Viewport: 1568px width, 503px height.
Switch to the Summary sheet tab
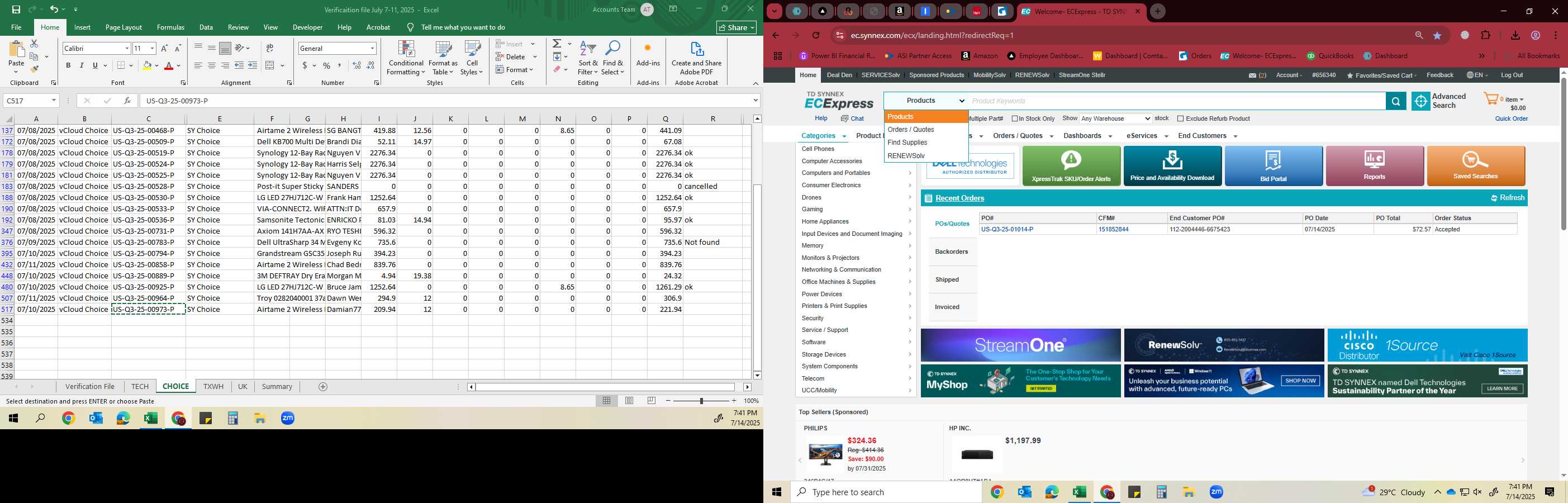277,387
